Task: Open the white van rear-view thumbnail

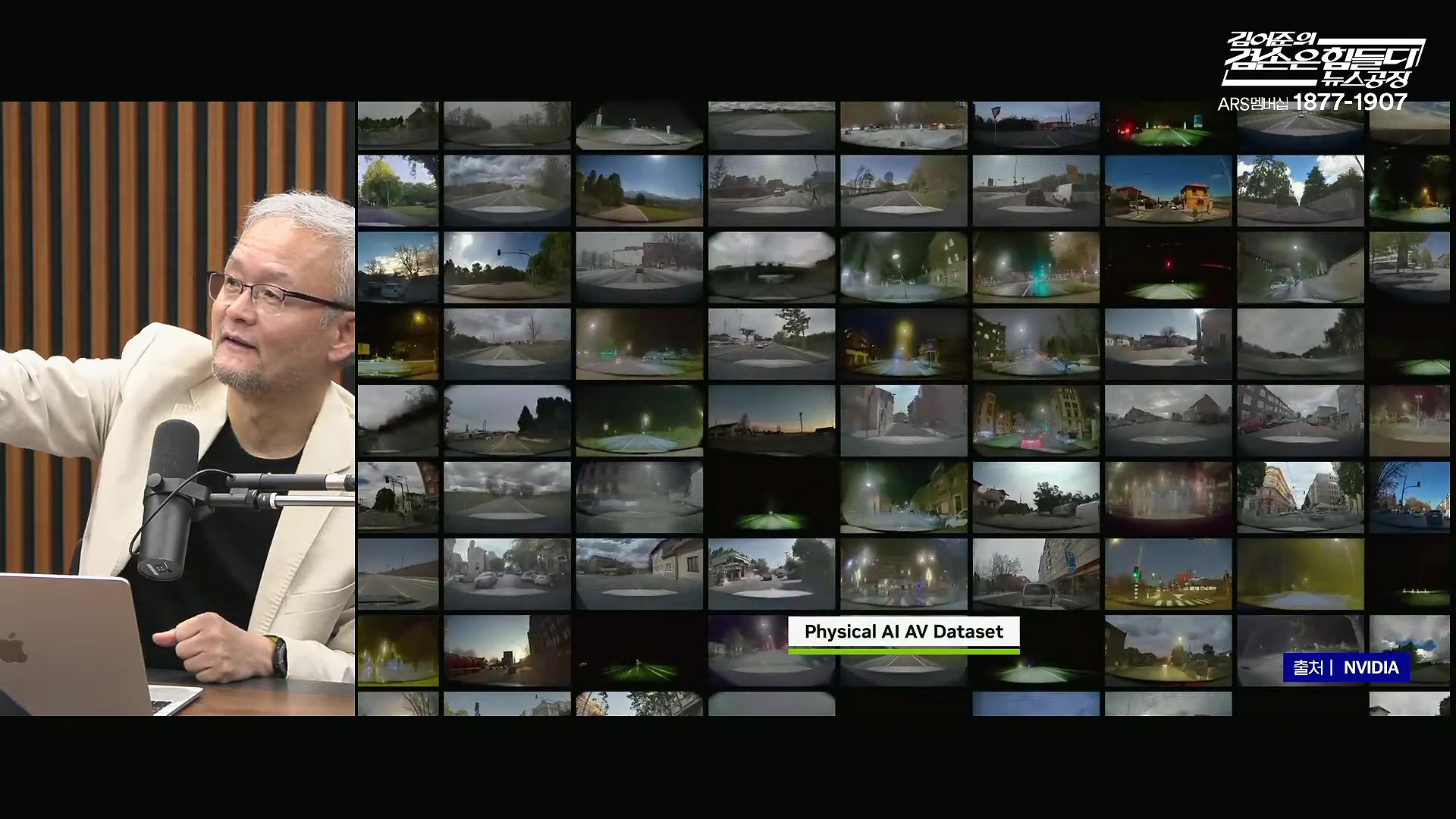Action: tap(1035, 574)
